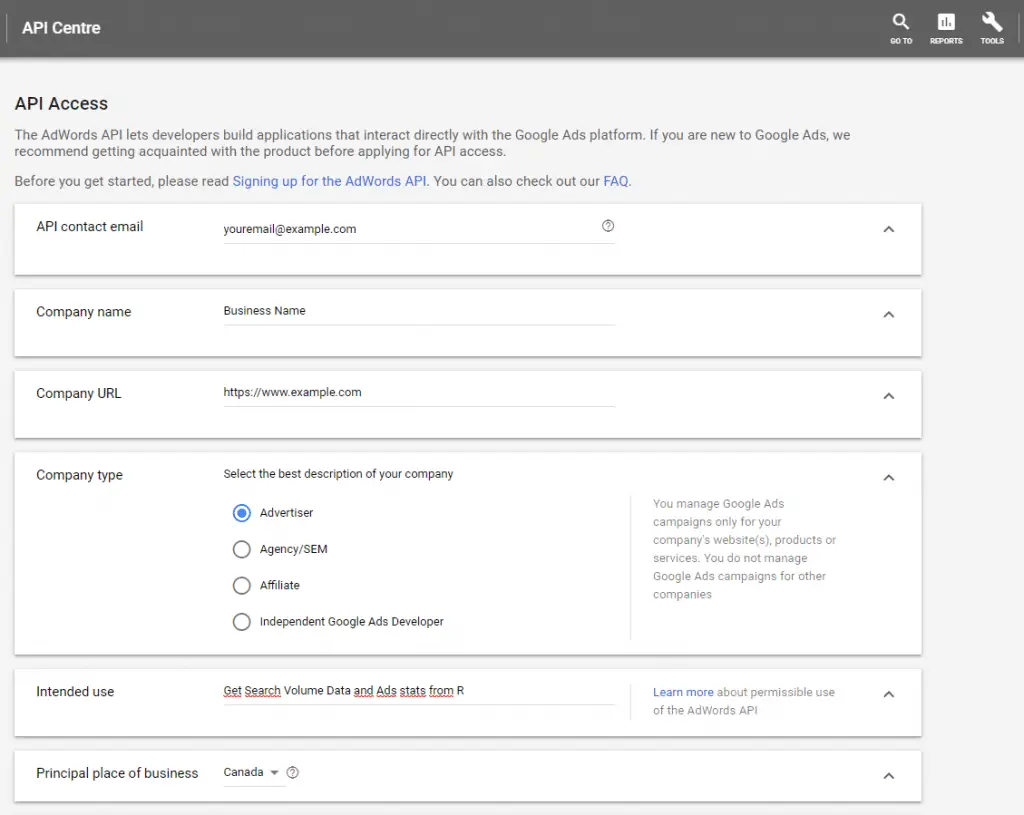
Task: Click the Company type label
Action: click(79, 475)
